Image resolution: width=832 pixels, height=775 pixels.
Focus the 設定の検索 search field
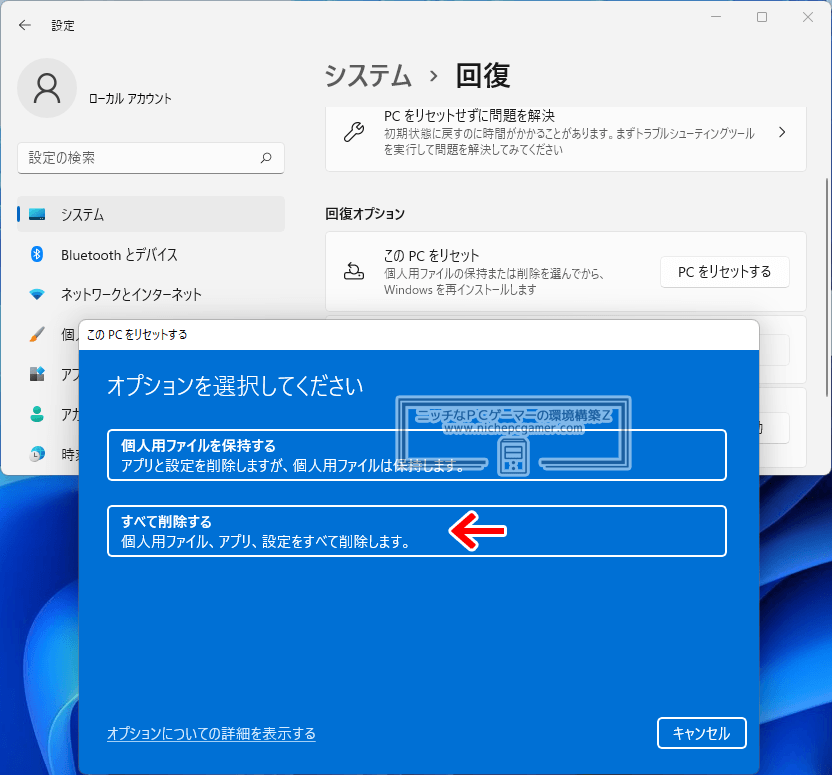click(x=151, y=158)
